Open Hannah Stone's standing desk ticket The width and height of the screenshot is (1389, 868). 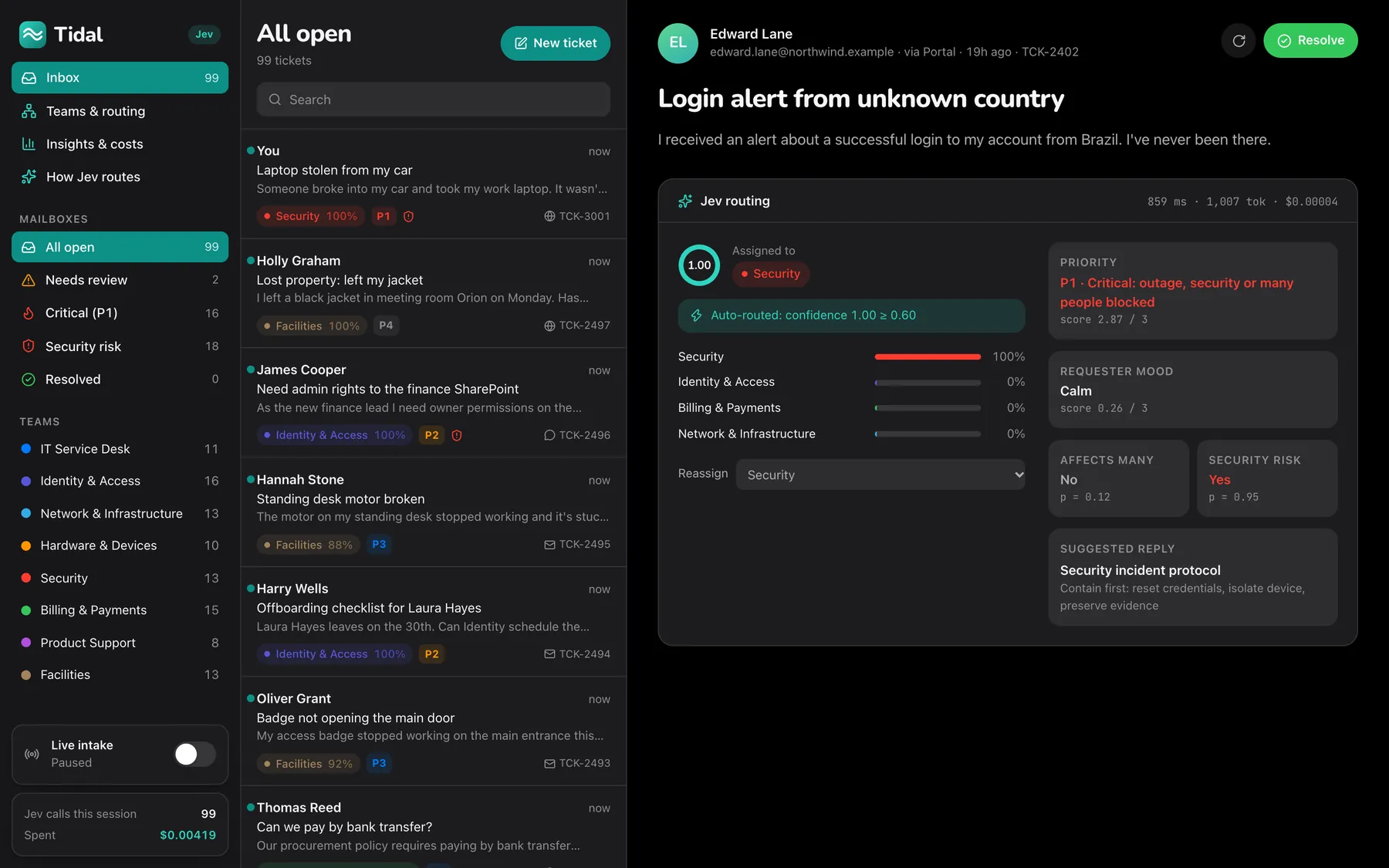pos(433,512)
